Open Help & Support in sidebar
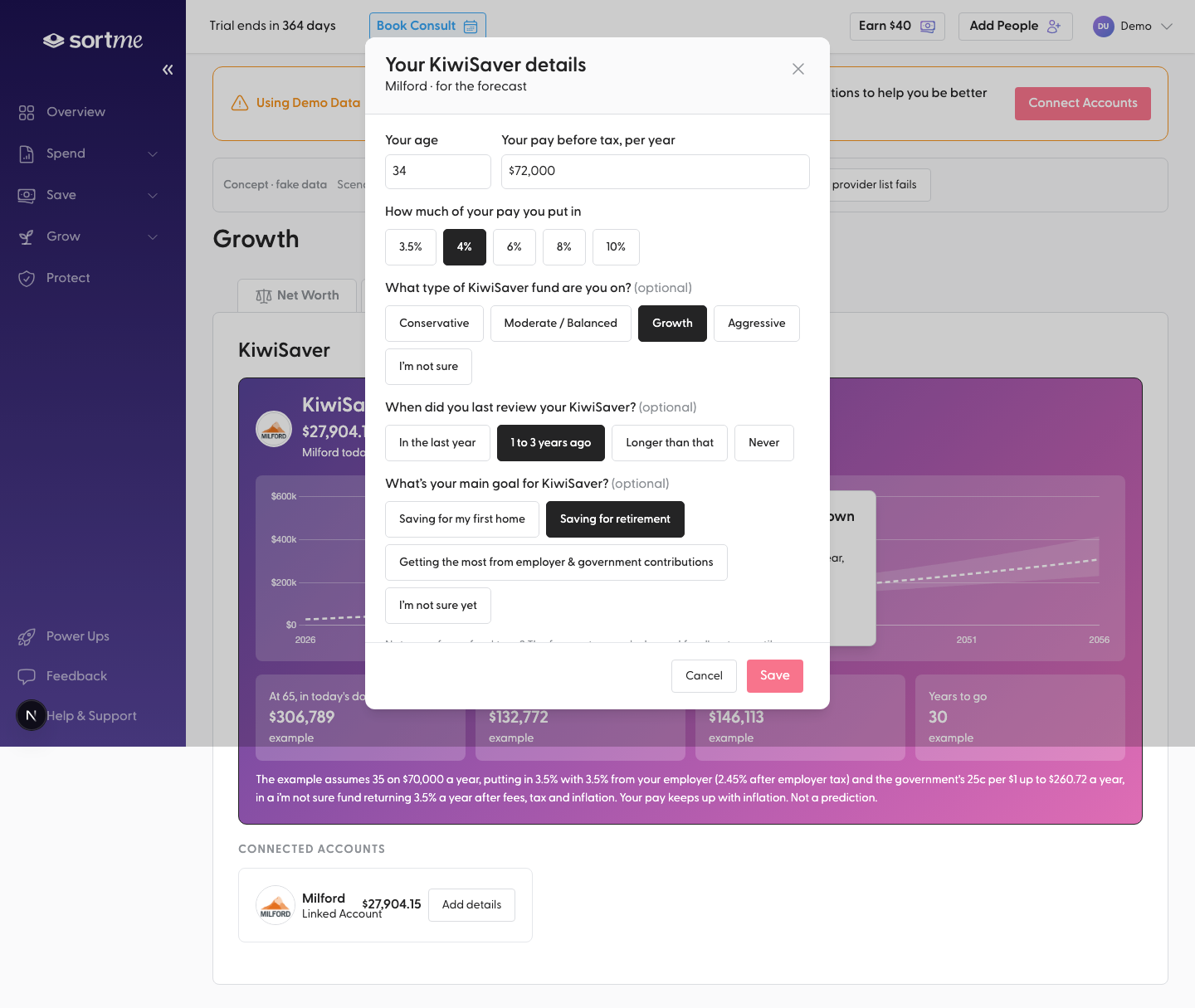Image resolution: width=1195 pixels, height=1008 pixels. tap(91, 716)
